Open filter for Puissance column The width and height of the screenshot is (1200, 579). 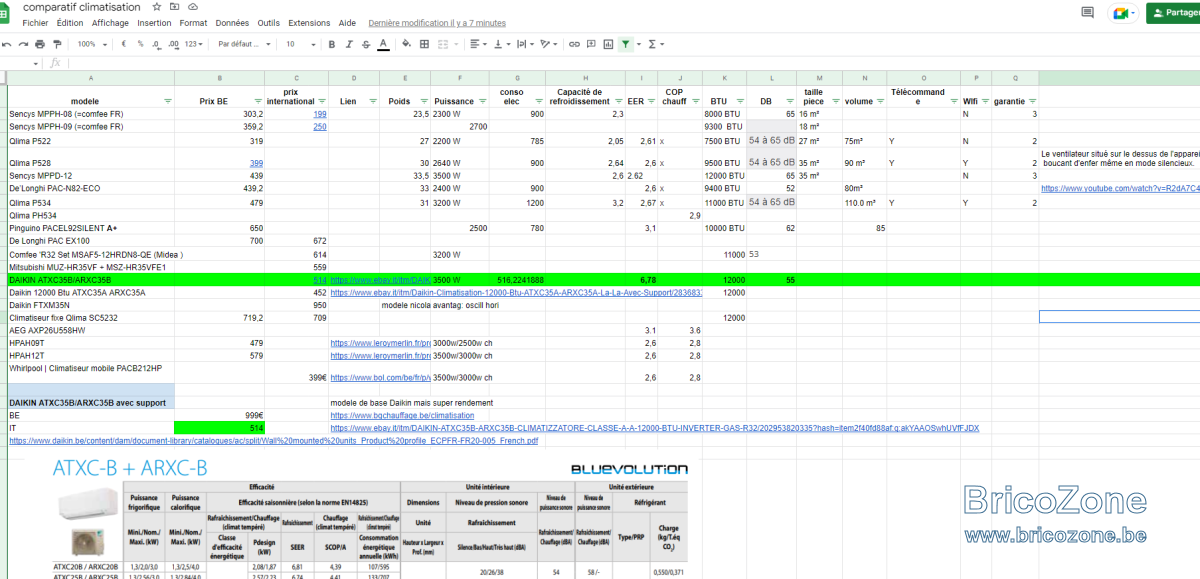tap(482, 101)
